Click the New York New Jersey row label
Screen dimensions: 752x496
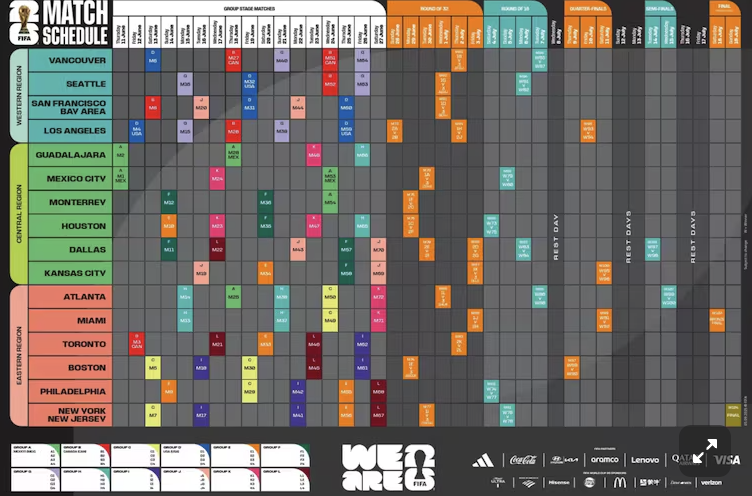[x=69, y=415]
